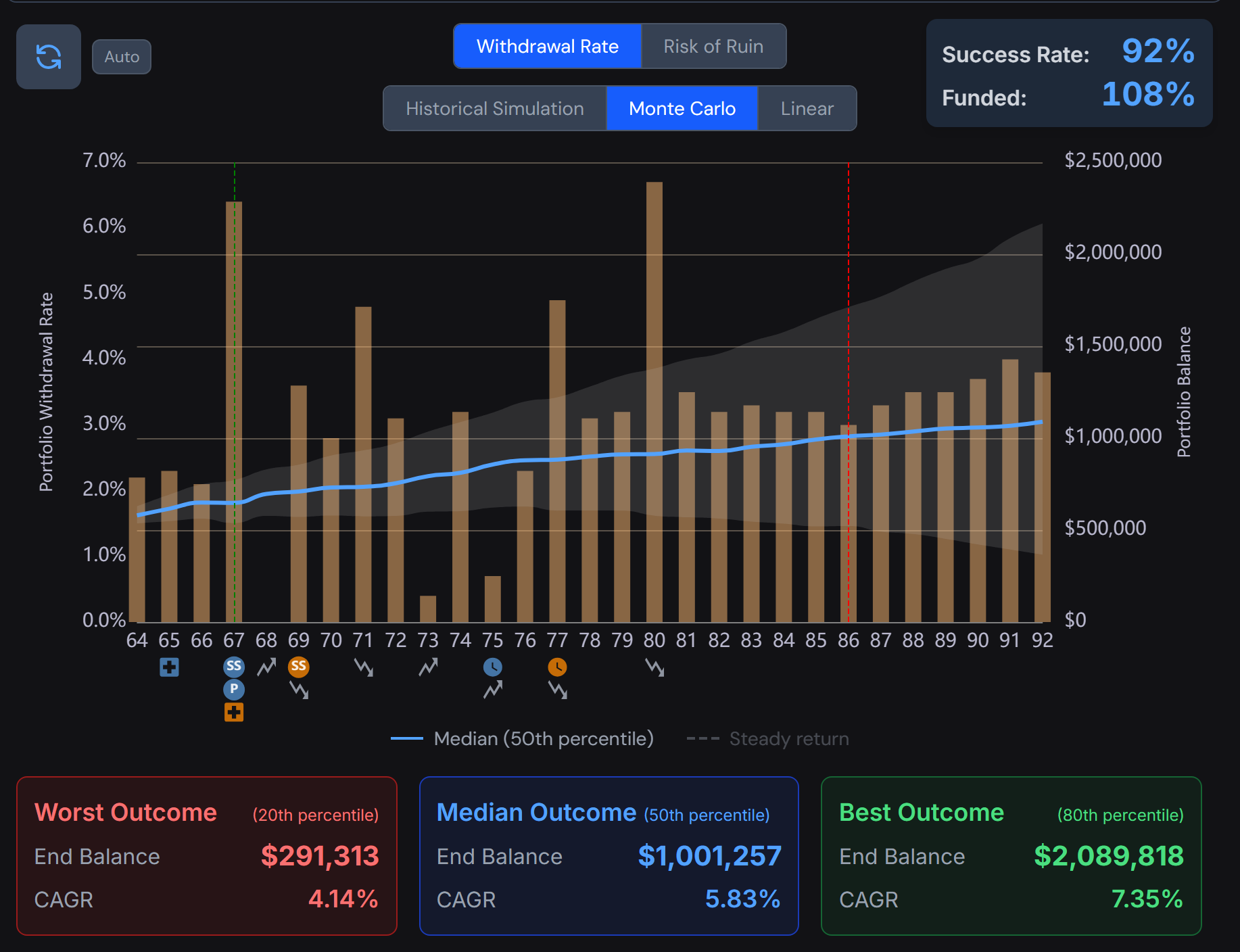This screenshot has width=1240, height=952.
Task: Click the orange clock icon at age 77
Action: pyautogui.click(x=557, y=667)
